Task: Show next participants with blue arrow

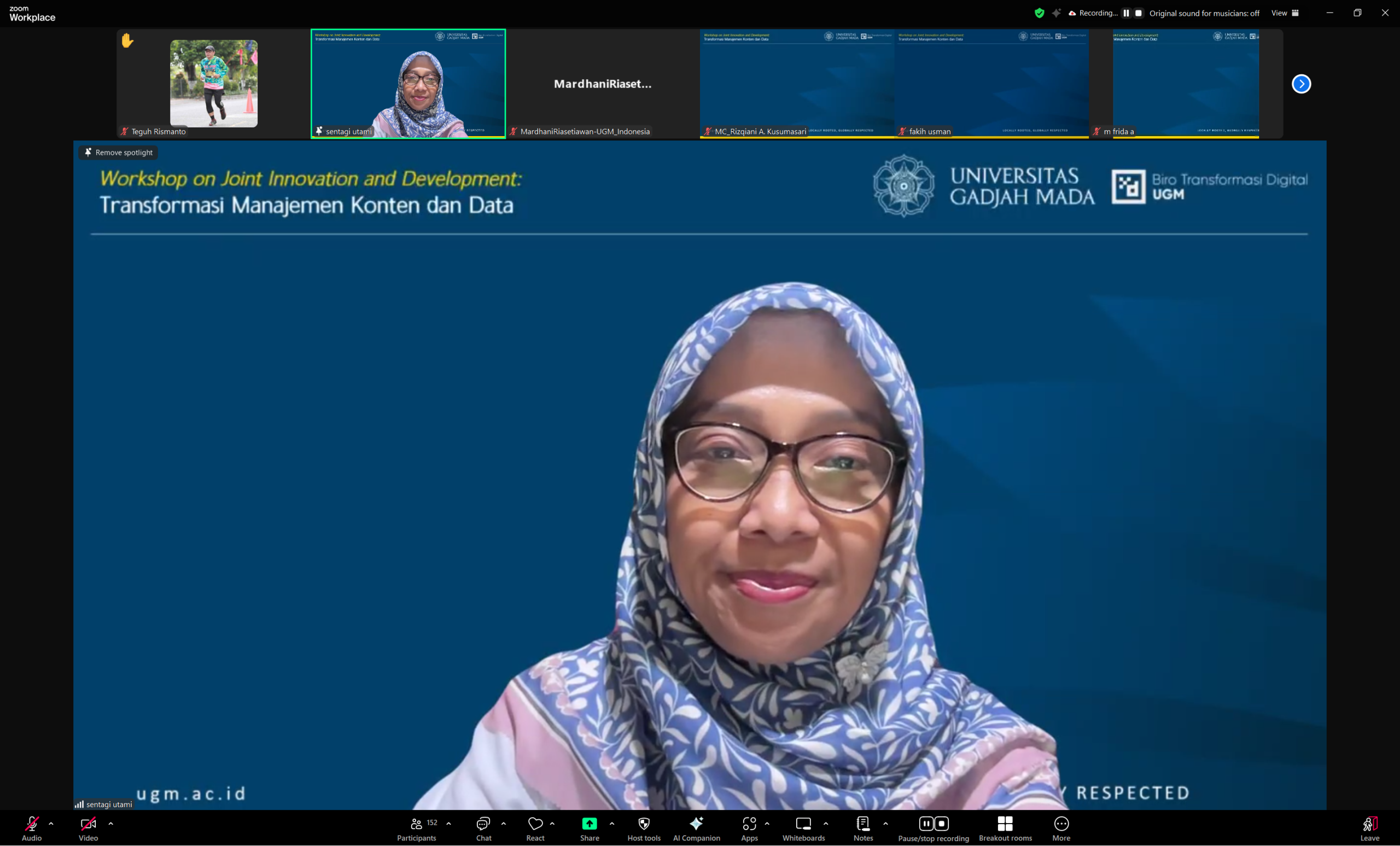Action: coord(1300,84)
